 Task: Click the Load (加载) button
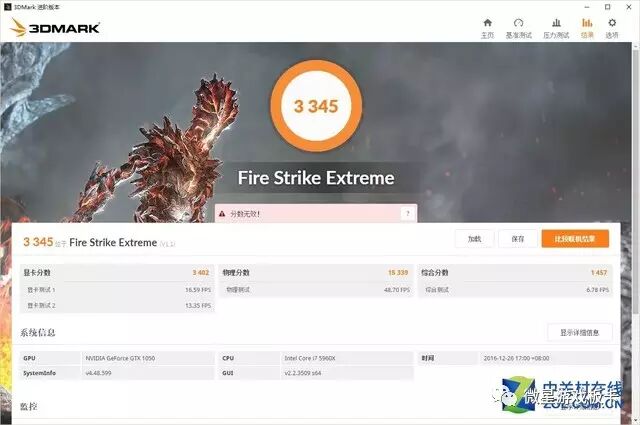pyautogui.click(x=474, y=239)
